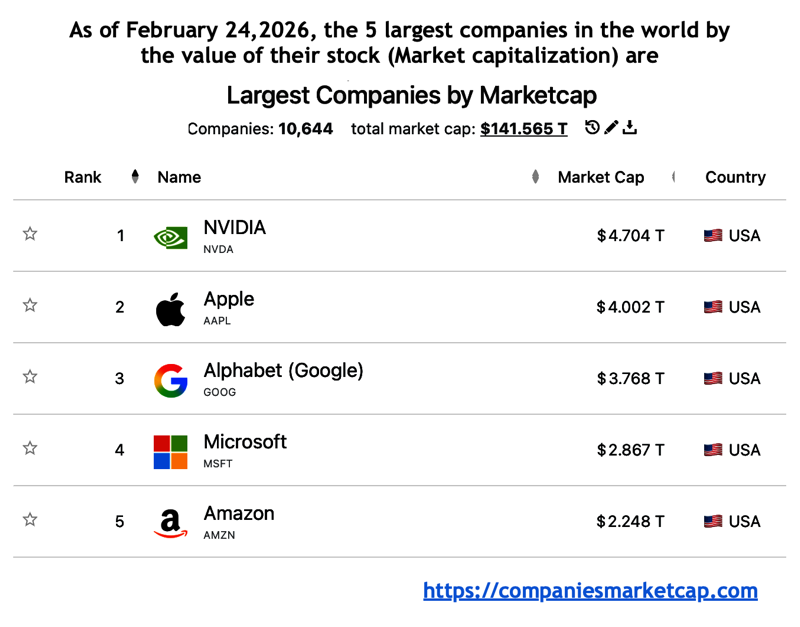This screenshot has width=800, height=627.
Task: Sort the table by Rank column
Action: [x=82, y=177]
